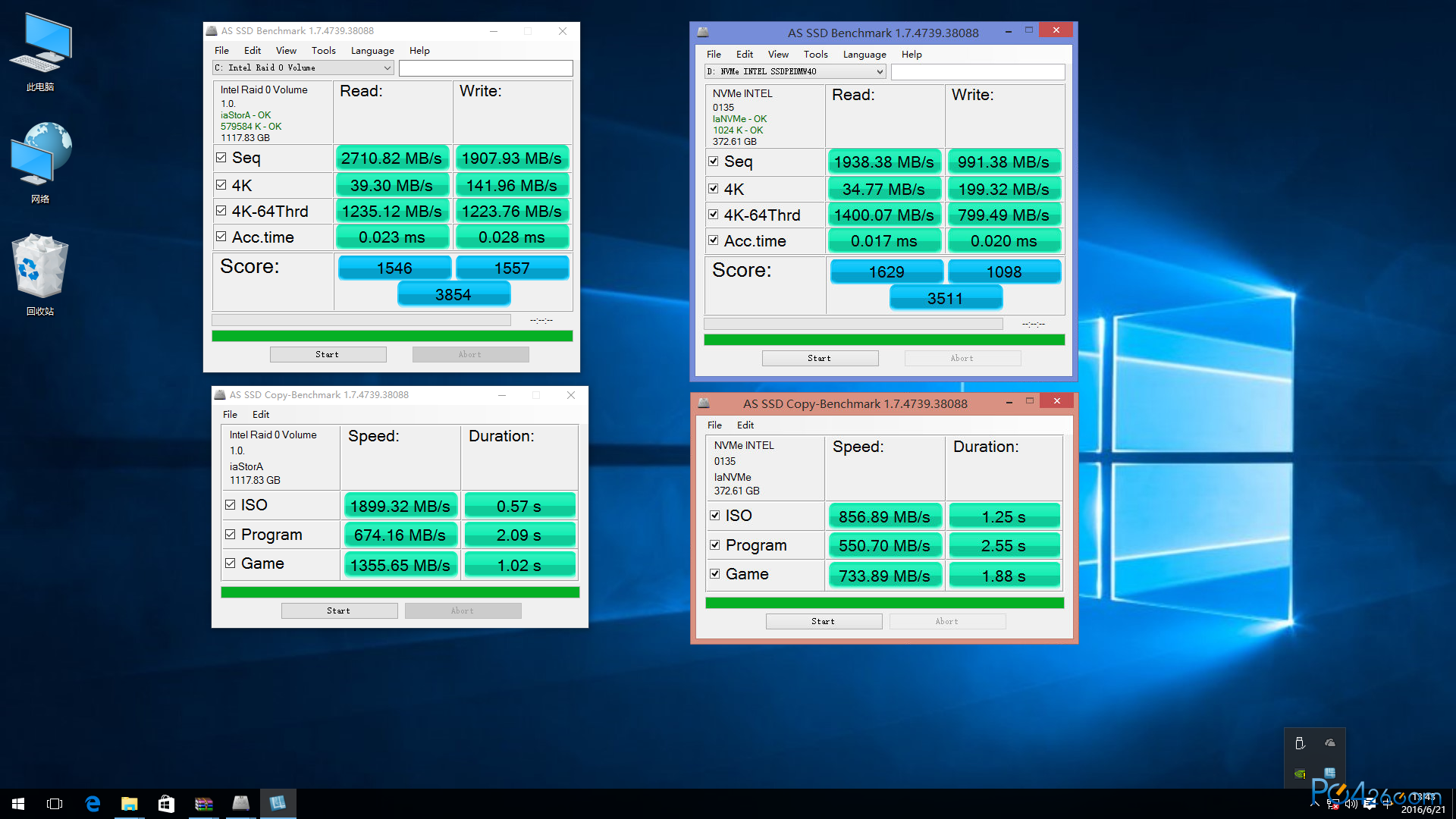Open the 此电脑 (This PC) desktop icon

coord(40,52)
